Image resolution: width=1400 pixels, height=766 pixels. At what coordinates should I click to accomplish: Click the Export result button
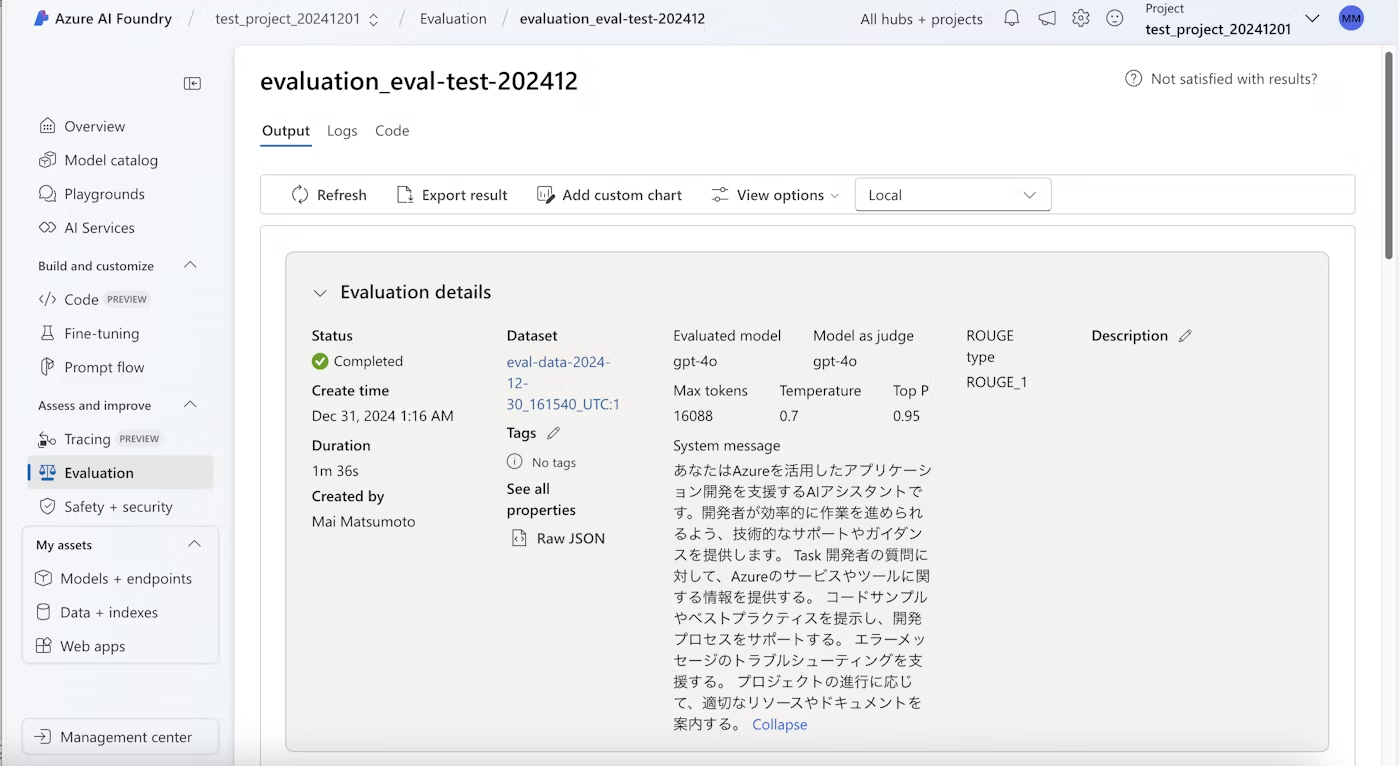click(x=452, y=195)
